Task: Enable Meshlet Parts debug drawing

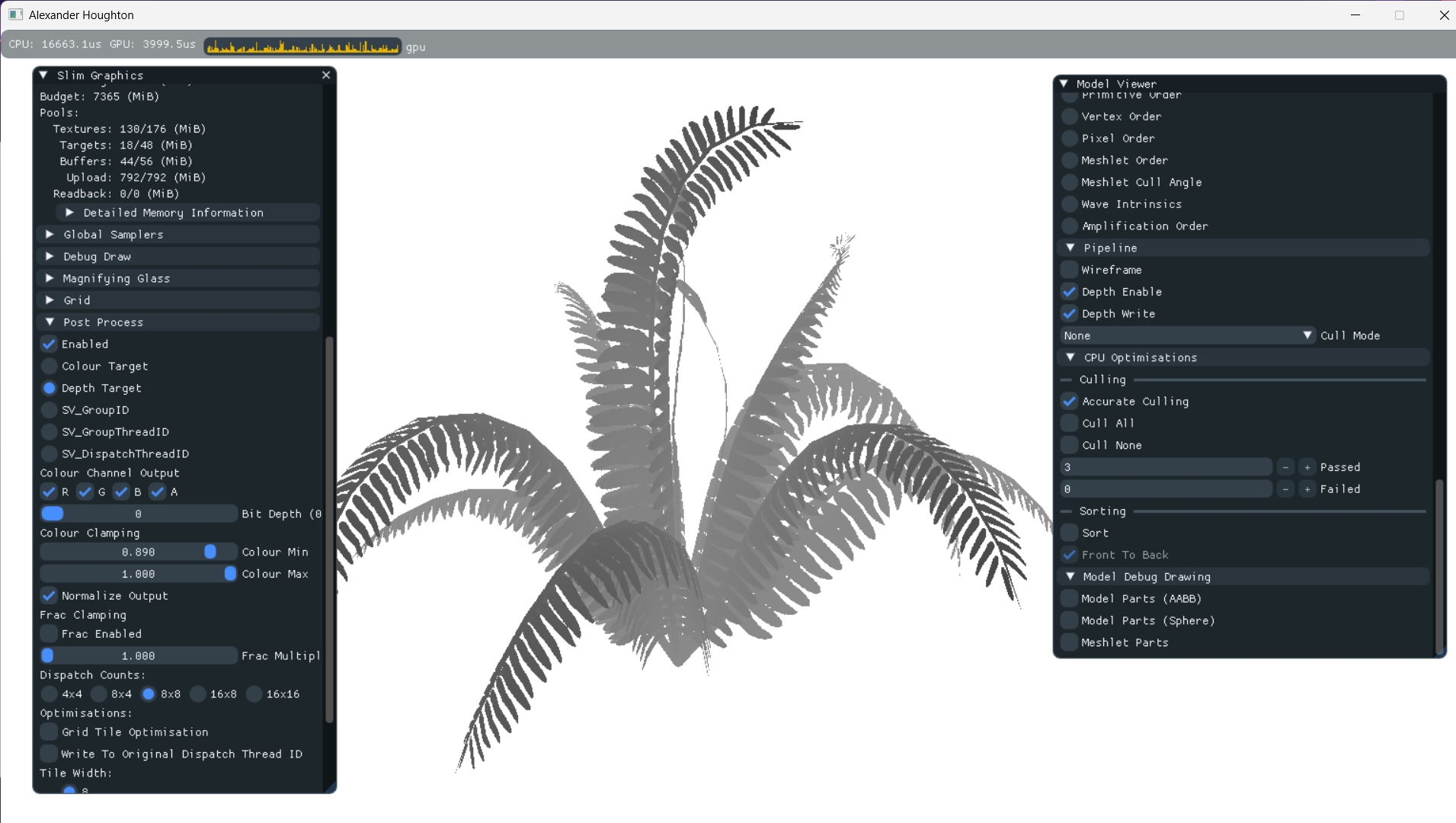Action: tap(1070, 642)
